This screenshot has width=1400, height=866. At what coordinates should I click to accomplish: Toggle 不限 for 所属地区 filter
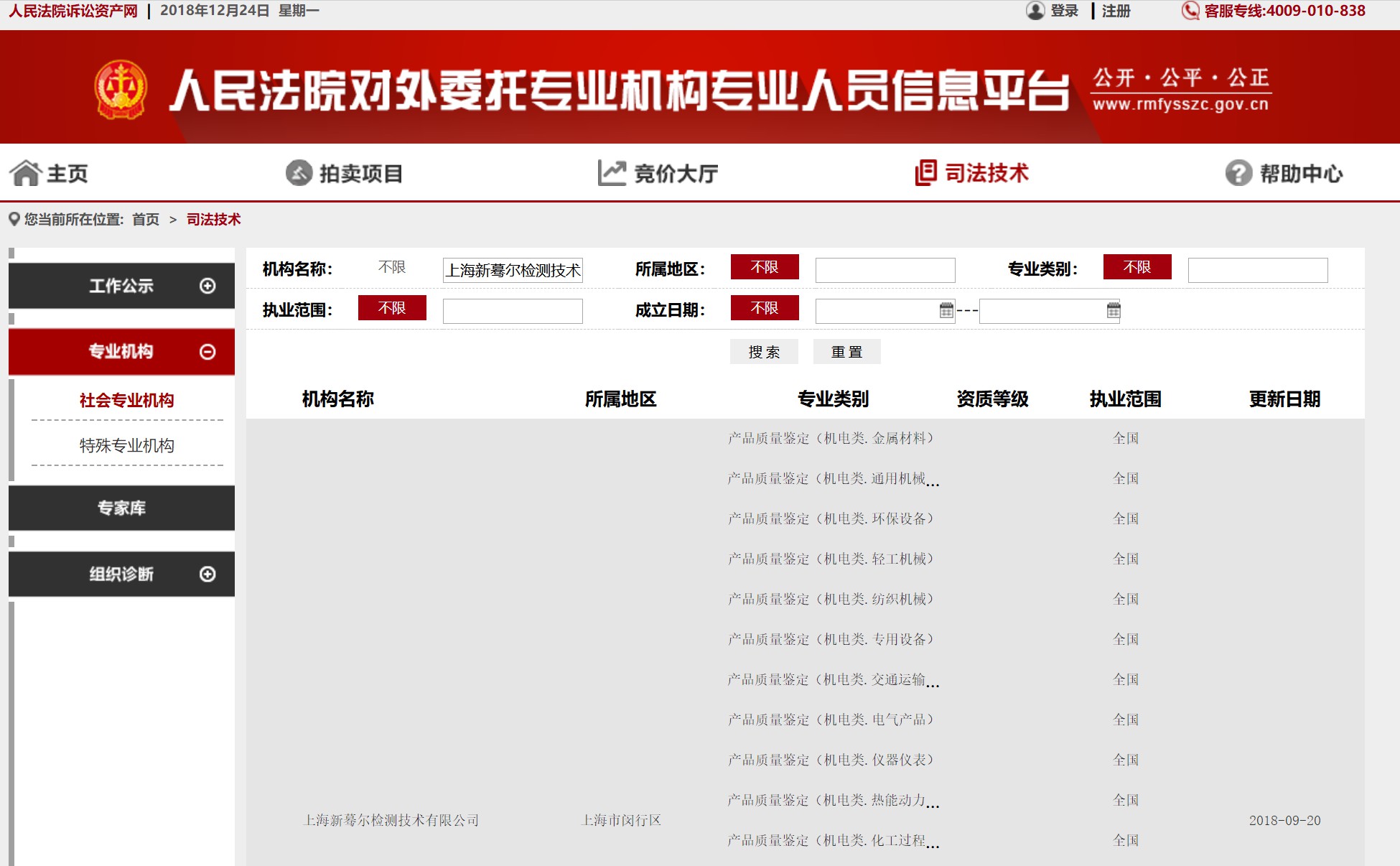pyautogui.click(x=764, y=267)
